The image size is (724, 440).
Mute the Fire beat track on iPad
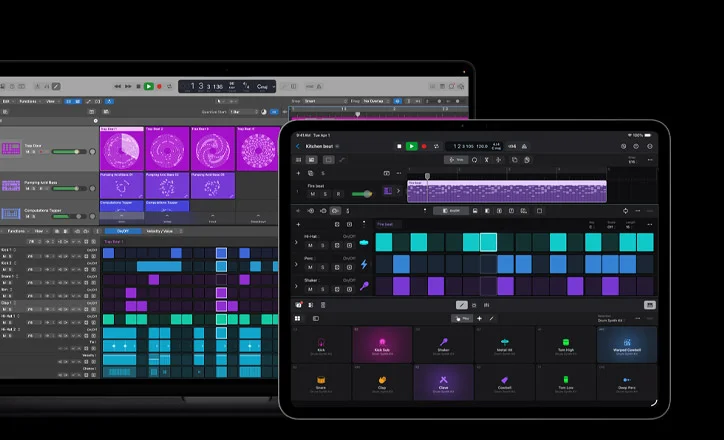coord(313,194)
